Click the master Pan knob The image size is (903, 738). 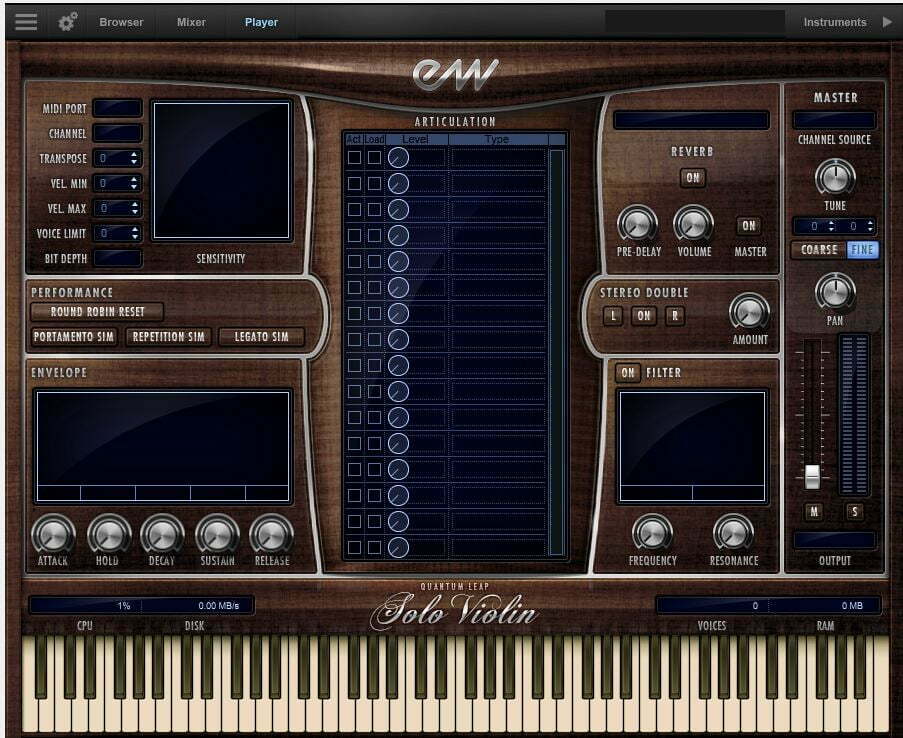835,292
